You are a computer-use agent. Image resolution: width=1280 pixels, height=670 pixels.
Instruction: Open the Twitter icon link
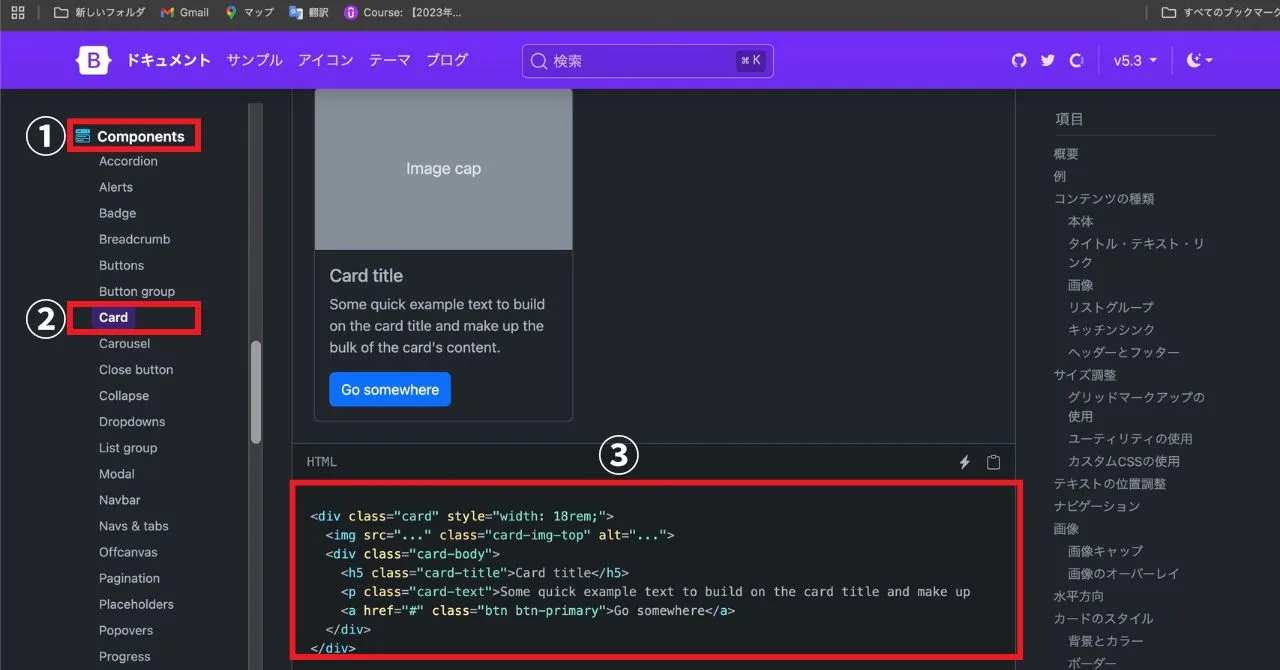click(x=1048, y=60)
